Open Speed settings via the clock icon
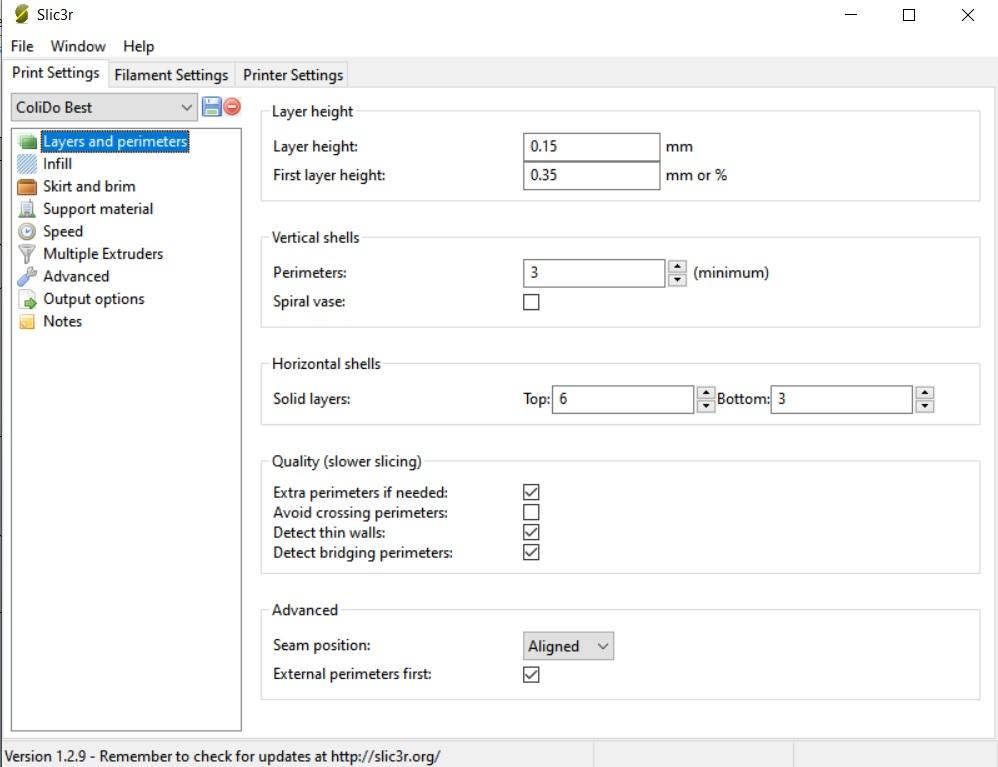Screen dimensions: 998x767 pyautogui.click(x=27, y=232)
